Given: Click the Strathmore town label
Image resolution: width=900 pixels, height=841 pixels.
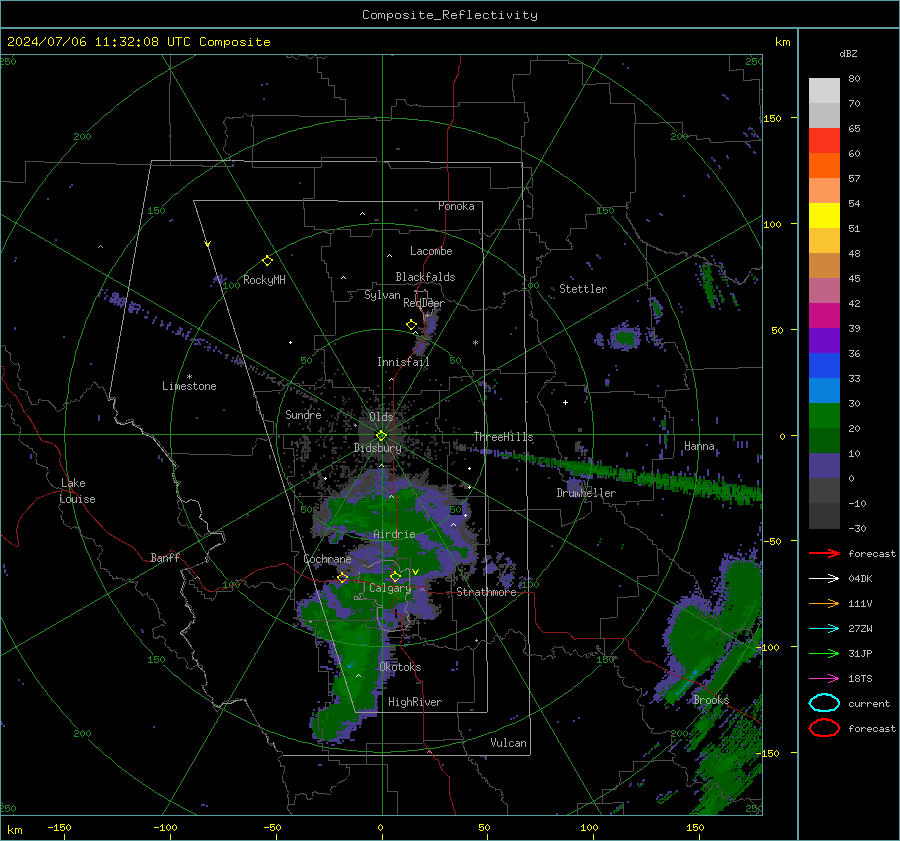Looking at the screenshot, I should (x=487, y=592).
